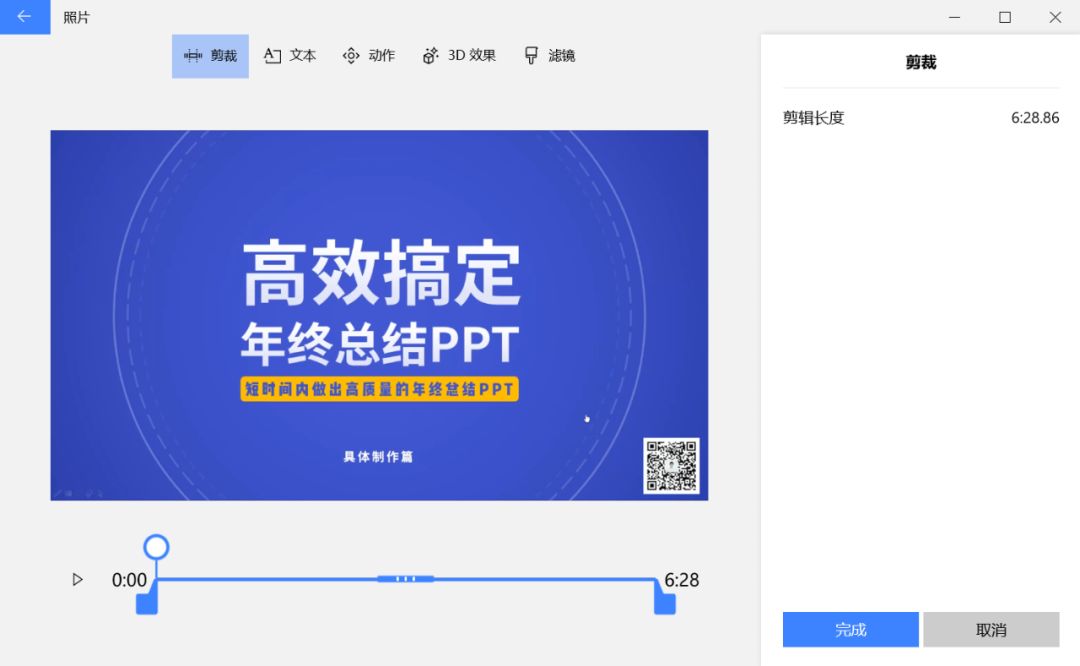Close the Photos window
Image resolution: width=1080 pixels, height=666 pixels.
1055,17
